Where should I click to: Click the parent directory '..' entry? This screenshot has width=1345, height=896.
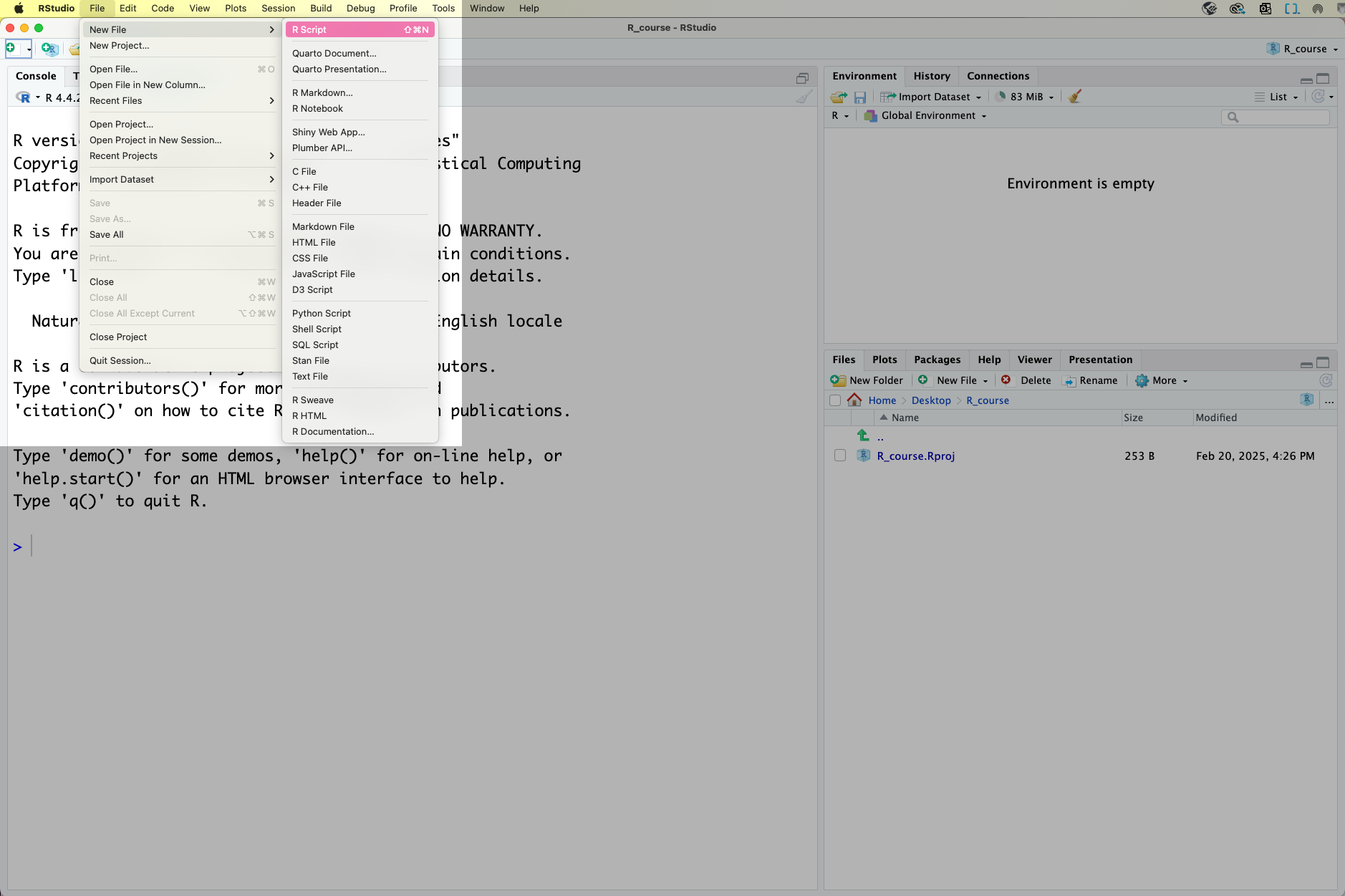pyautogui.click(x=880, y=436)
